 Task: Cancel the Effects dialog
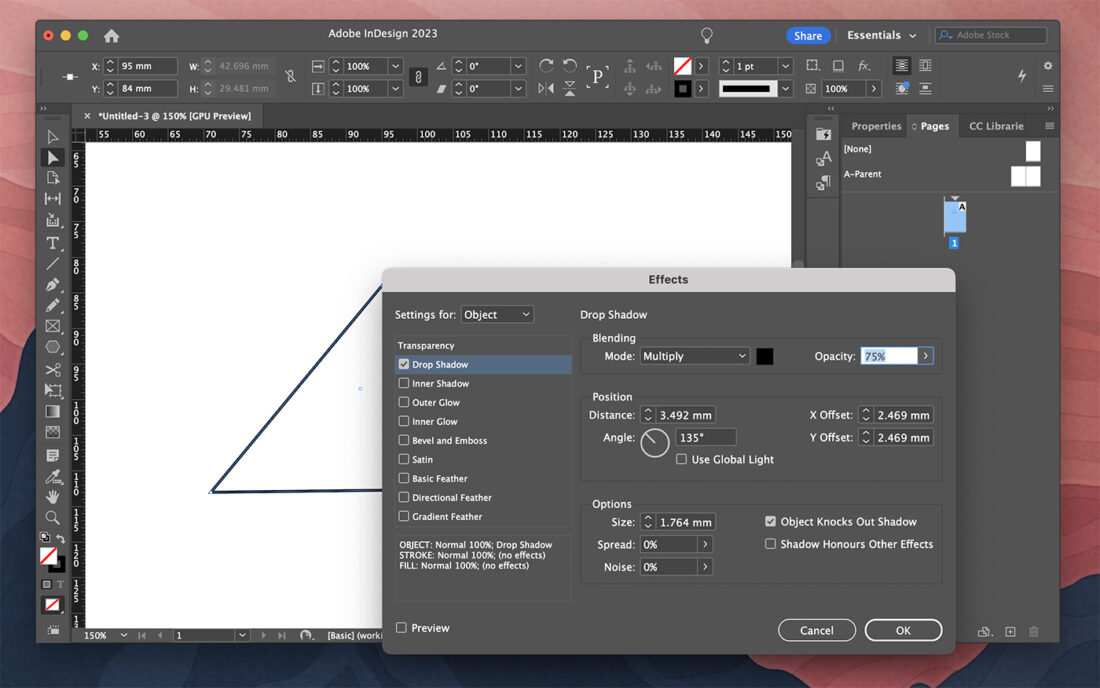click(x=816, y=630)
